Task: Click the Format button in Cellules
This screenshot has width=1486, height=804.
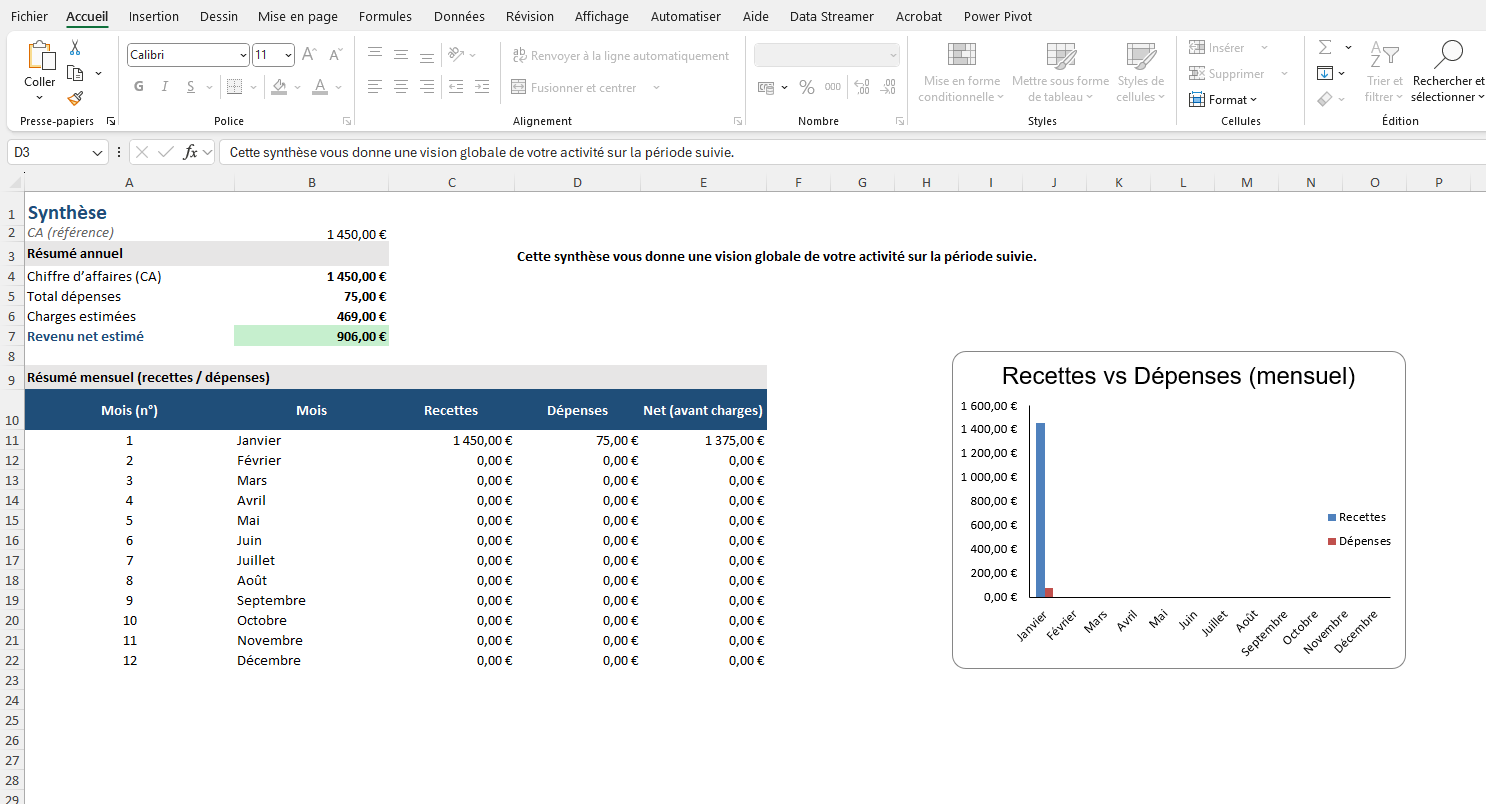Action: point(1222,99)
